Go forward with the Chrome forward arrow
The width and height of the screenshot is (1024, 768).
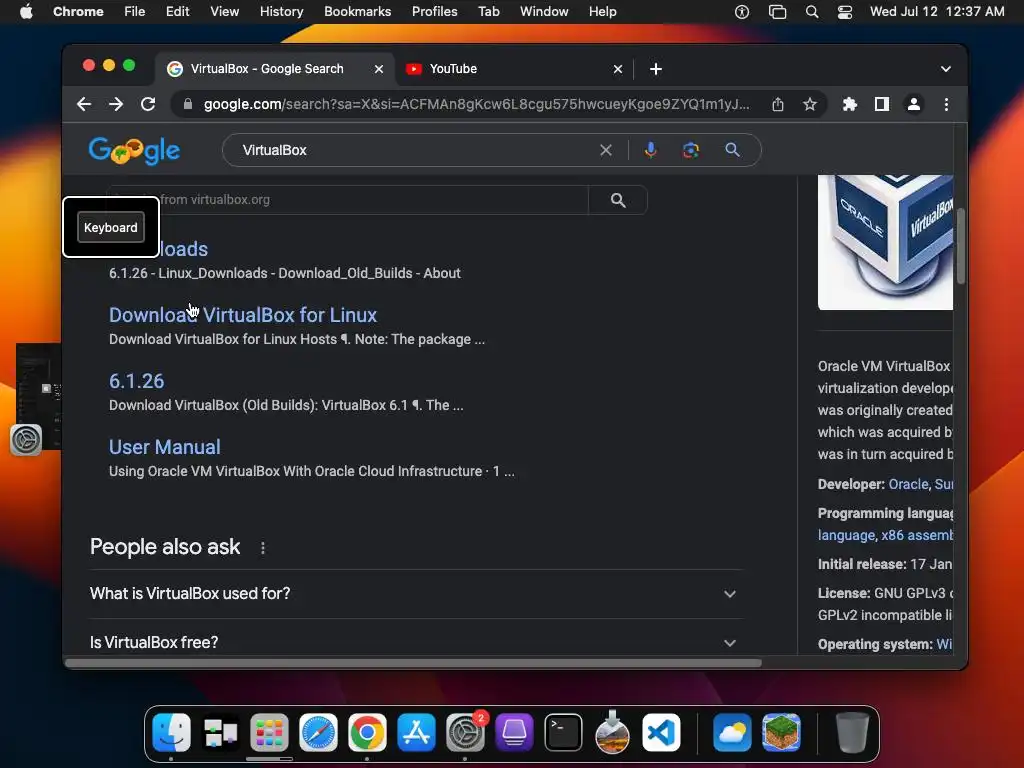pos(116,104)
